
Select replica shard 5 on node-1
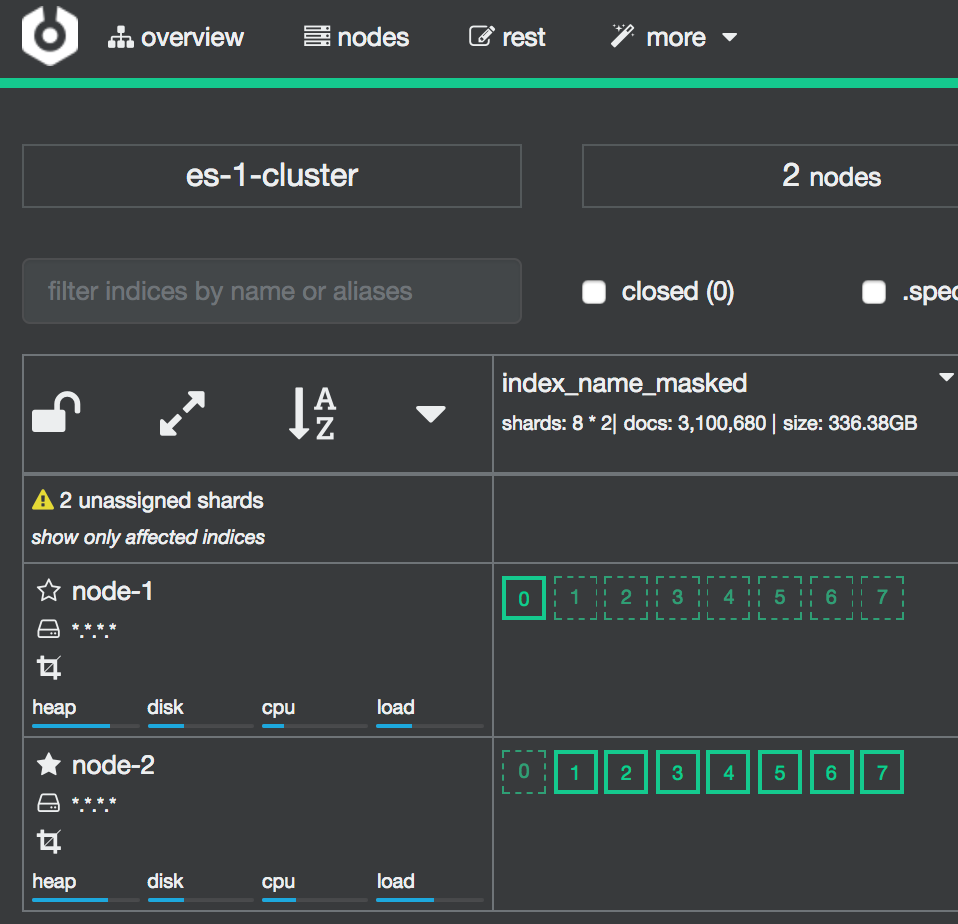tap(780, 598)
